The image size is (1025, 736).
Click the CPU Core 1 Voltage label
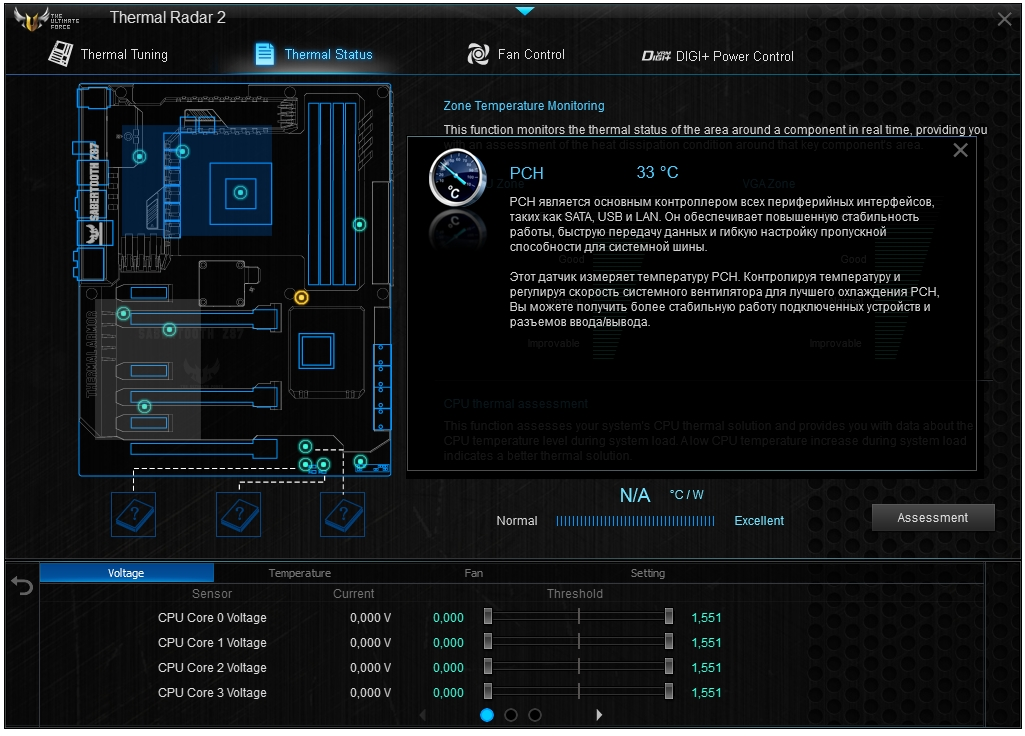(x=212, y=643)
